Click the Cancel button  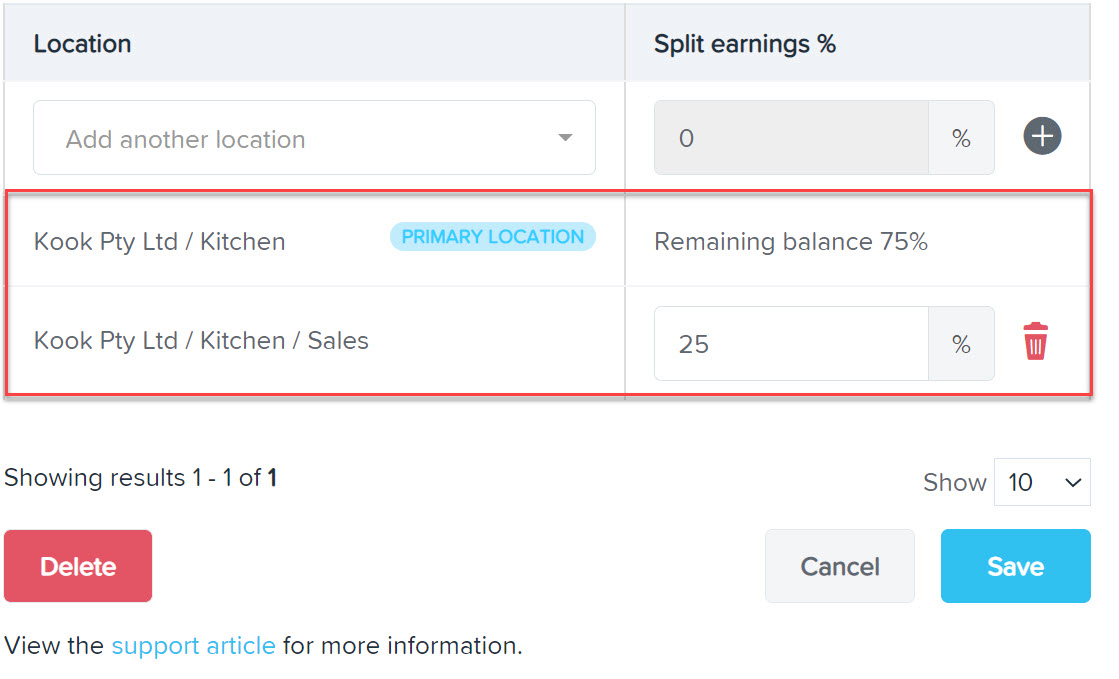click(840, 566)
